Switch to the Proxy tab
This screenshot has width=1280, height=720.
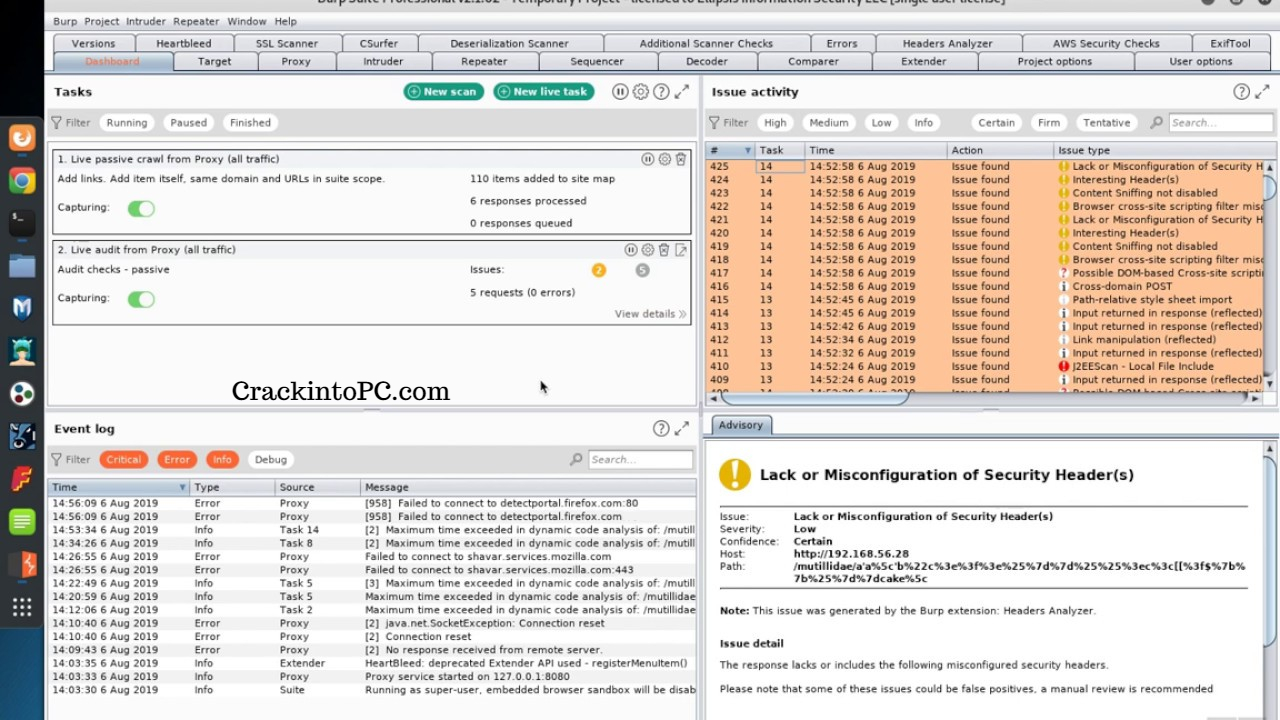pyautogui.click(x=296, y=61)
